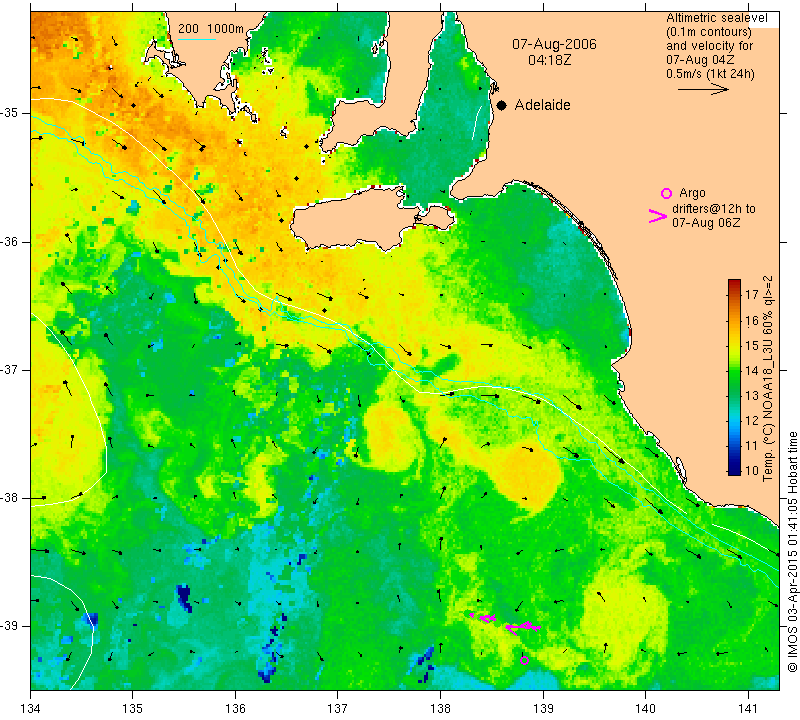Click the '200 1000m' bathymetry label
The image size is (800, 720).
[211, 29]
